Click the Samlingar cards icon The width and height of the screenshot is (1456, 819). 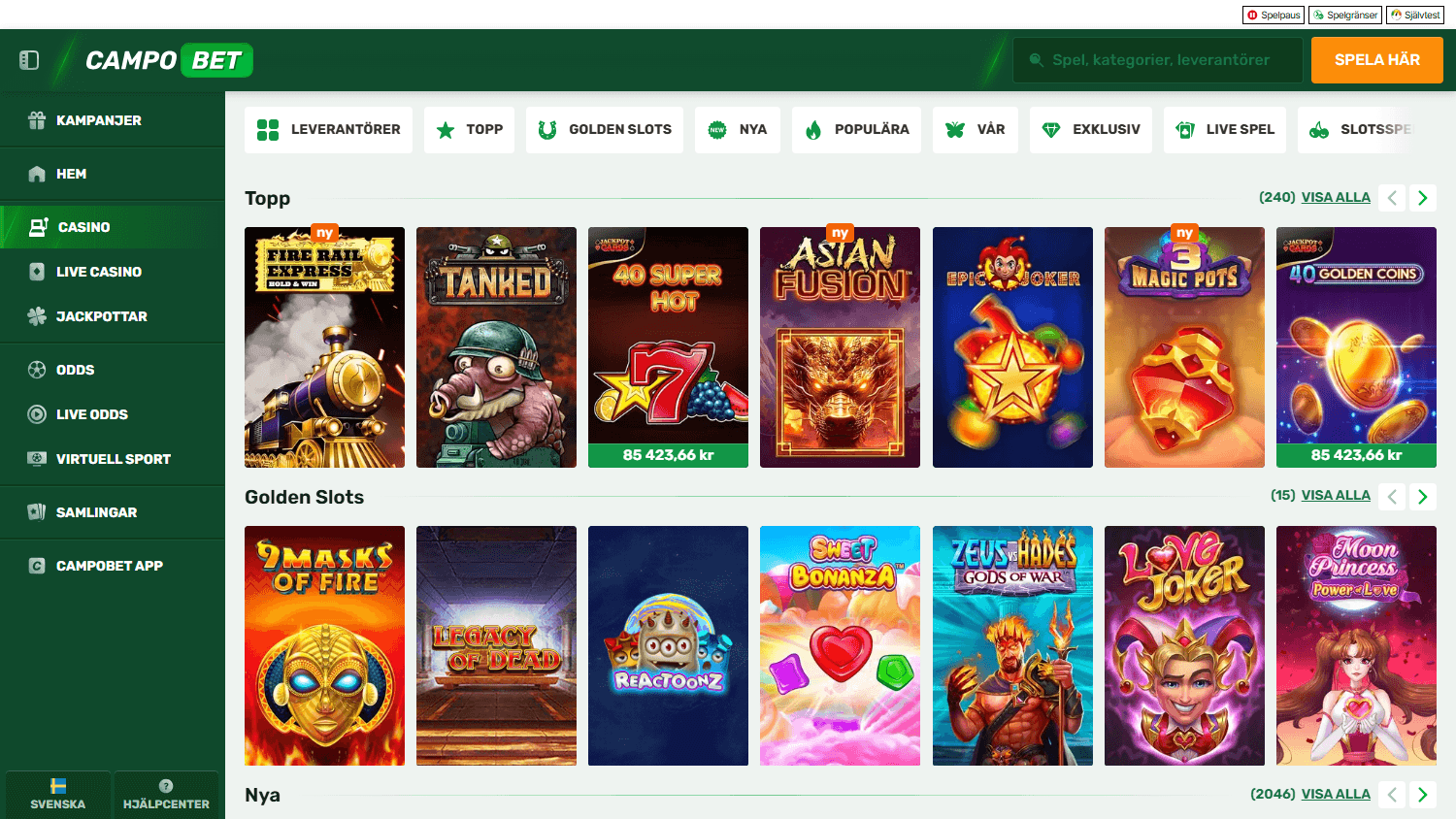pos(37,512)
